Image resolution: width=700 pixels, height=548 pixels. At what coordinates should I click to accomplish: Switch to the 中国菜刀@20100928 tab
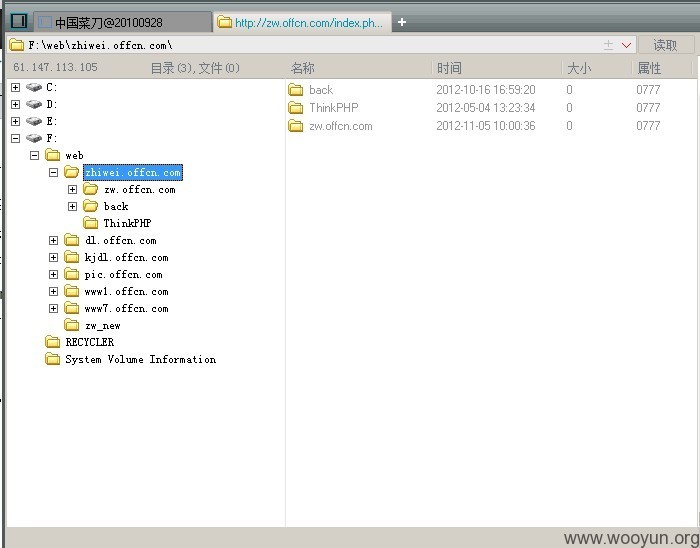[122, 22]
